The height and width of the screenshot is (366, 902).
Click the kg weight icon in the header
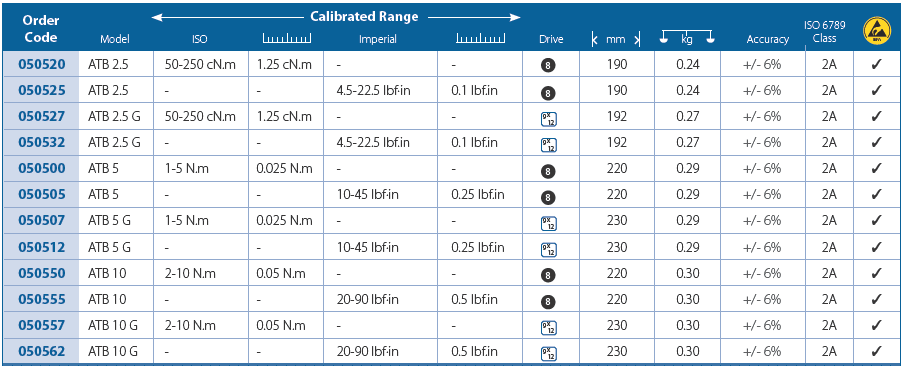687,37
